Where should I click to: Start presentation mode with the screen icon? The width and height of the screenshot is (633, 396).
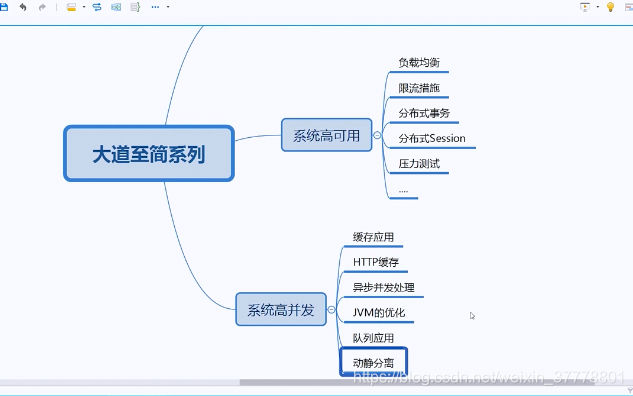[x=585, y=7]
